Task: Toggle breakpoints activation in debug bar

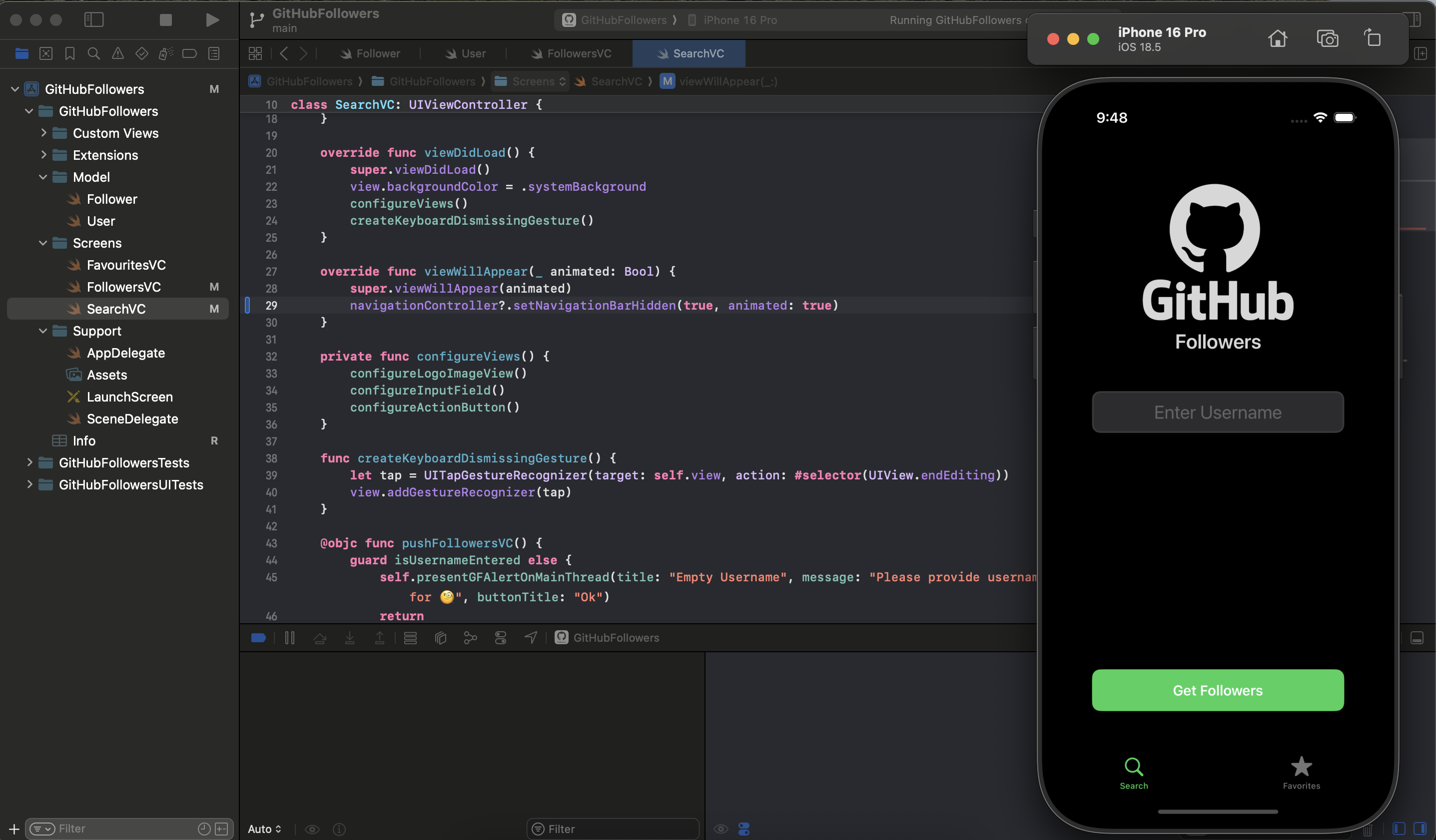Action: click(x=259, y=638)
